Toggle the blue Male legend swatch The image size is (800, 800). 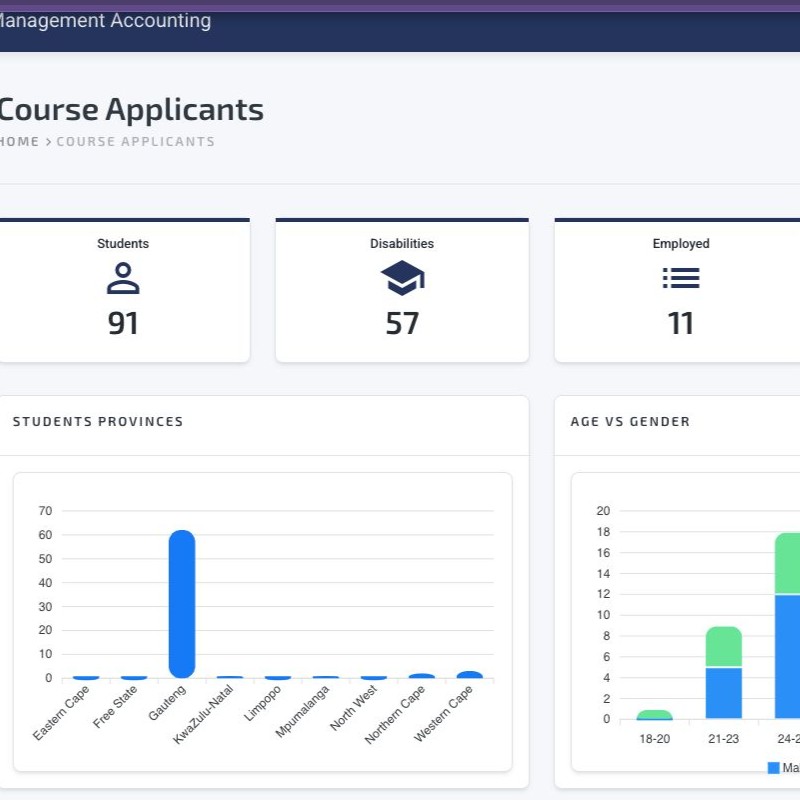773,768
